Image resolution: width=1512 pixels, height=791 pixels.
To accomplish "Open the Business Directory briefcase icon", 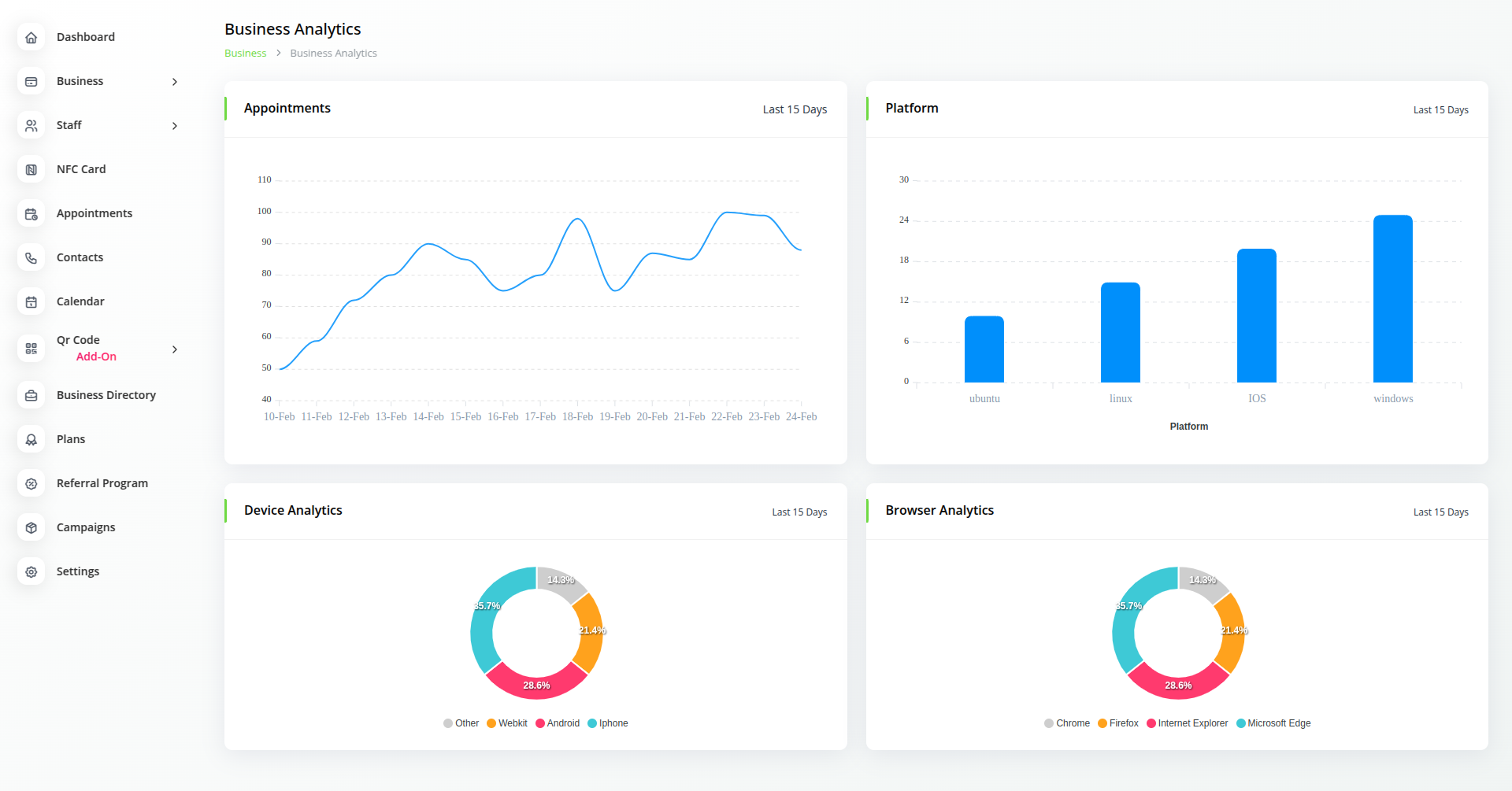I will pyautogui.click(x=31, y=396).
